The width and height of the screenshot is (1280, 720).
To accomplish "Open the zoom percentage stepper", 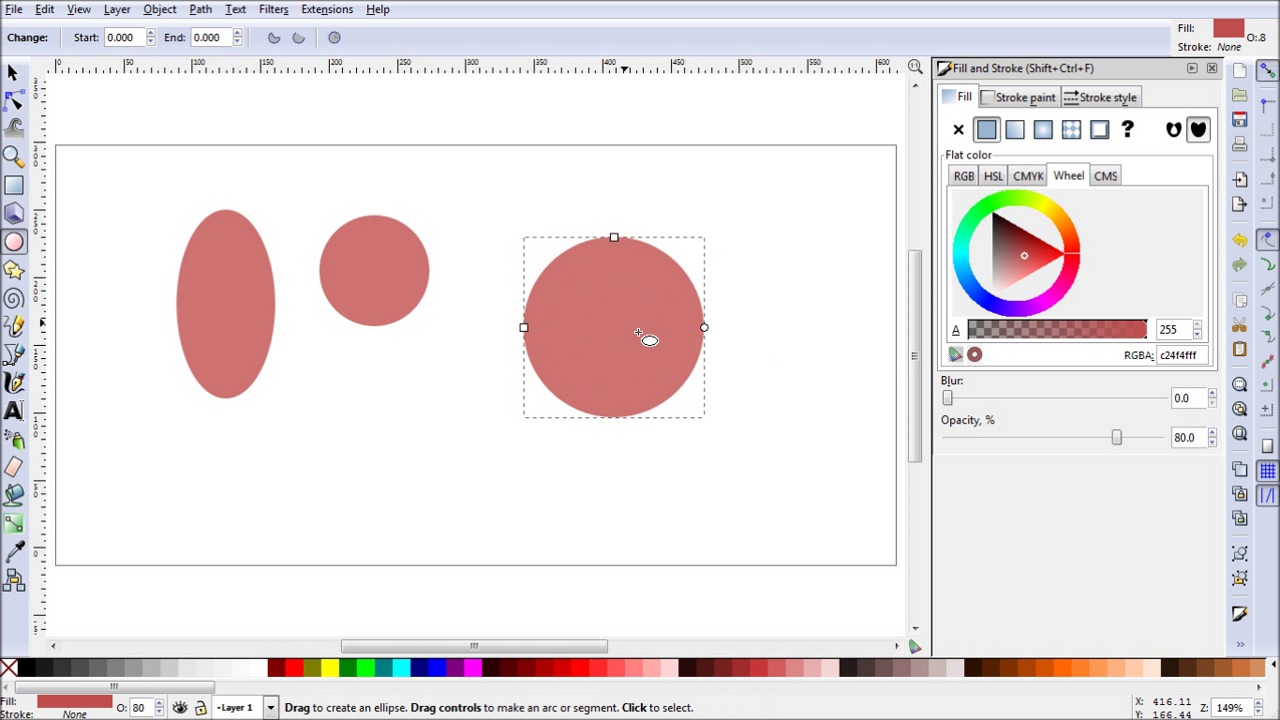I will pyautogui.click(x=1258, y=708).
